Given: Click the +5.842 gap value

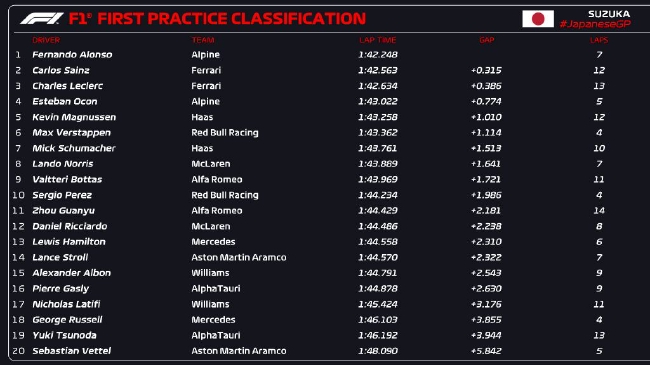Looking at the screenshot, I should point(486,351).
